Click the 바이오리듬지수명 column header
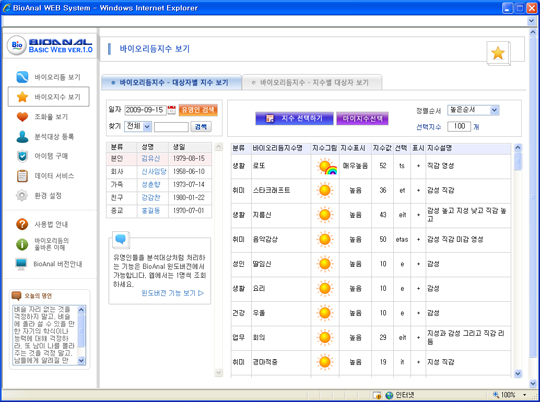The height and width of the screenshot is (402, 540). 281,148
